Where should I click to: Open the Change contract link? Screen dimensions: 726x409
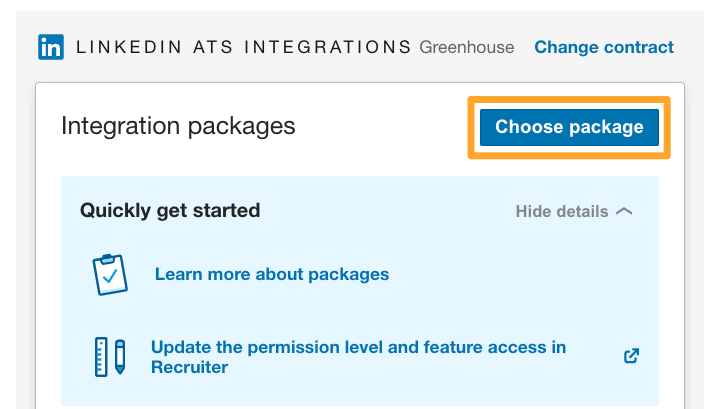604,47
